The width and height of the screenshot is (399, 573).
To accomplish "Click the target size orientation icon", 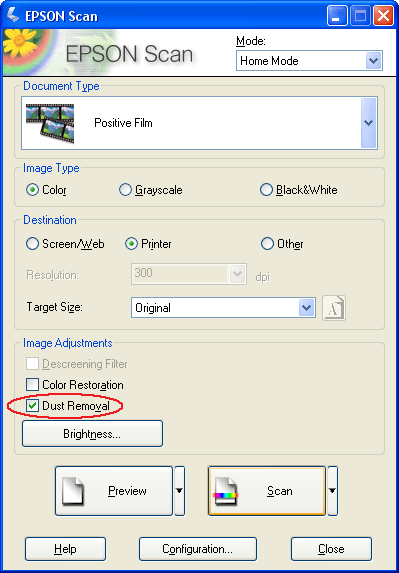I will pyautogui.click(x=334, y=308).
